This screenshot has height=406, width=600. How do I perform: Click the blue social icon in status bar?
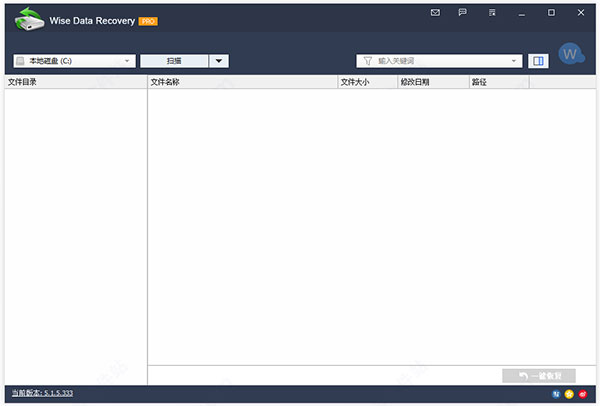tap(556, 394)
